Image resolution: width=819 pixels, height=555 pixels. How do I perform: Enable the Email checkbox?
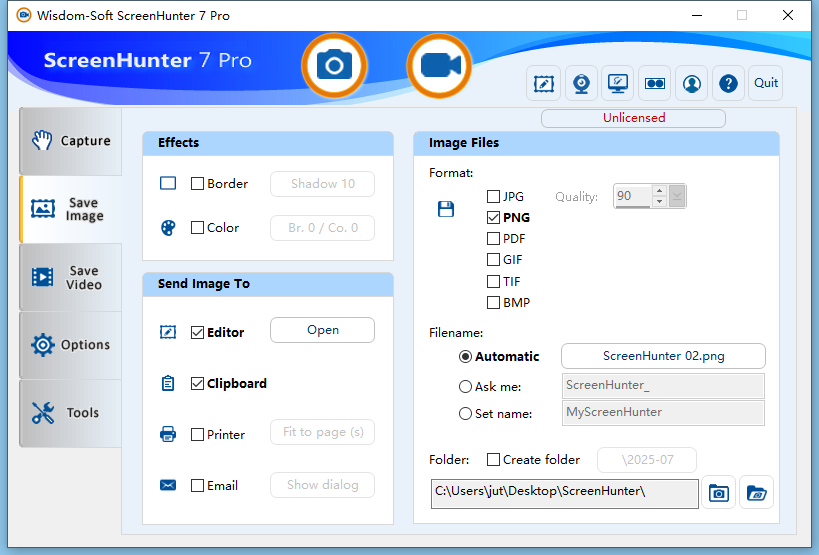tap(197, 486)
